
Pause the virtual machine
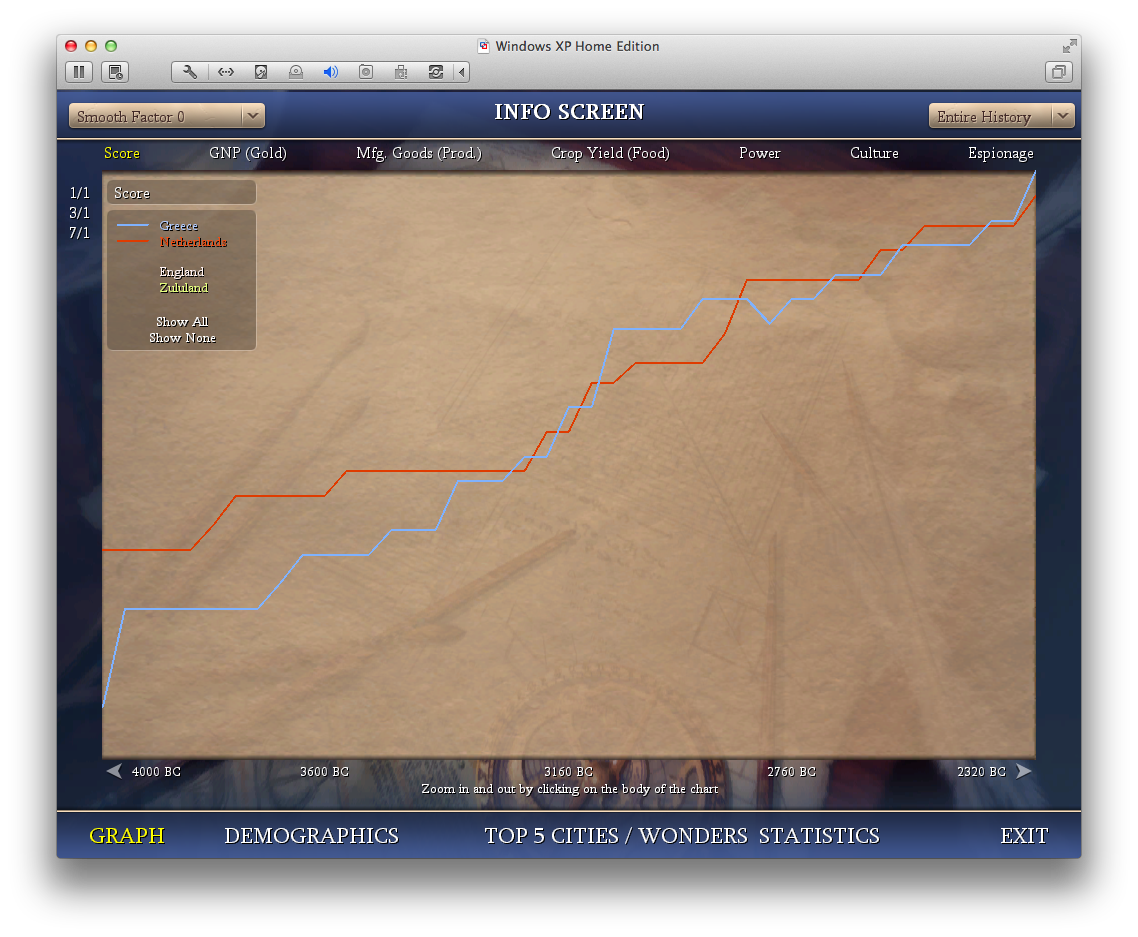[79, 72]
